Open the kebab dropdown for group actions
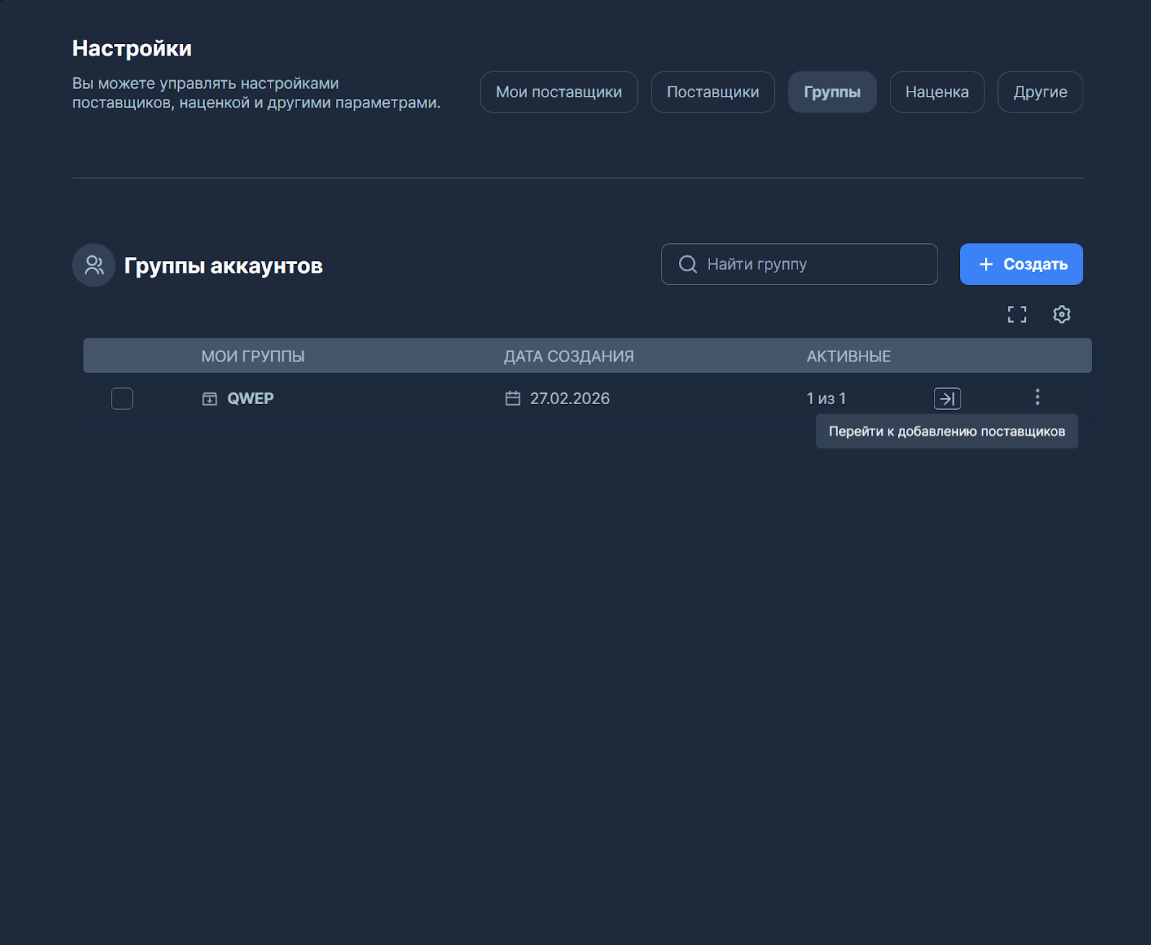Viewport: 1151px width, 945px height. (1037, 397)
